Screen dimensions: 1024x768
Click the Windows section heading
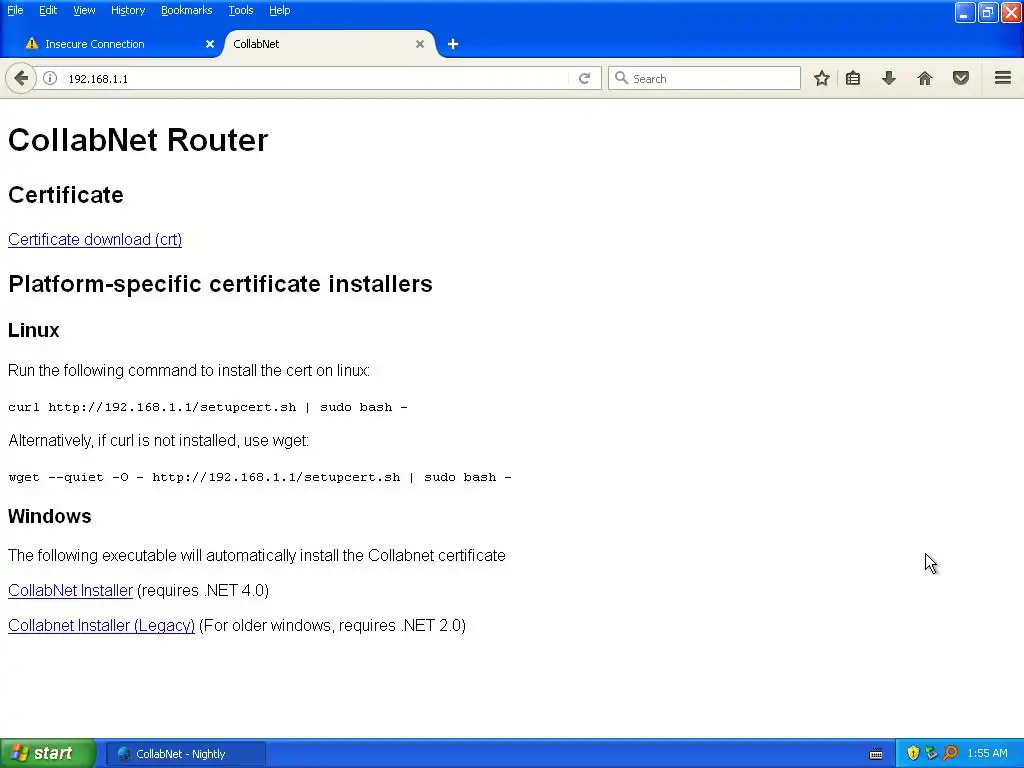point(50,516)
